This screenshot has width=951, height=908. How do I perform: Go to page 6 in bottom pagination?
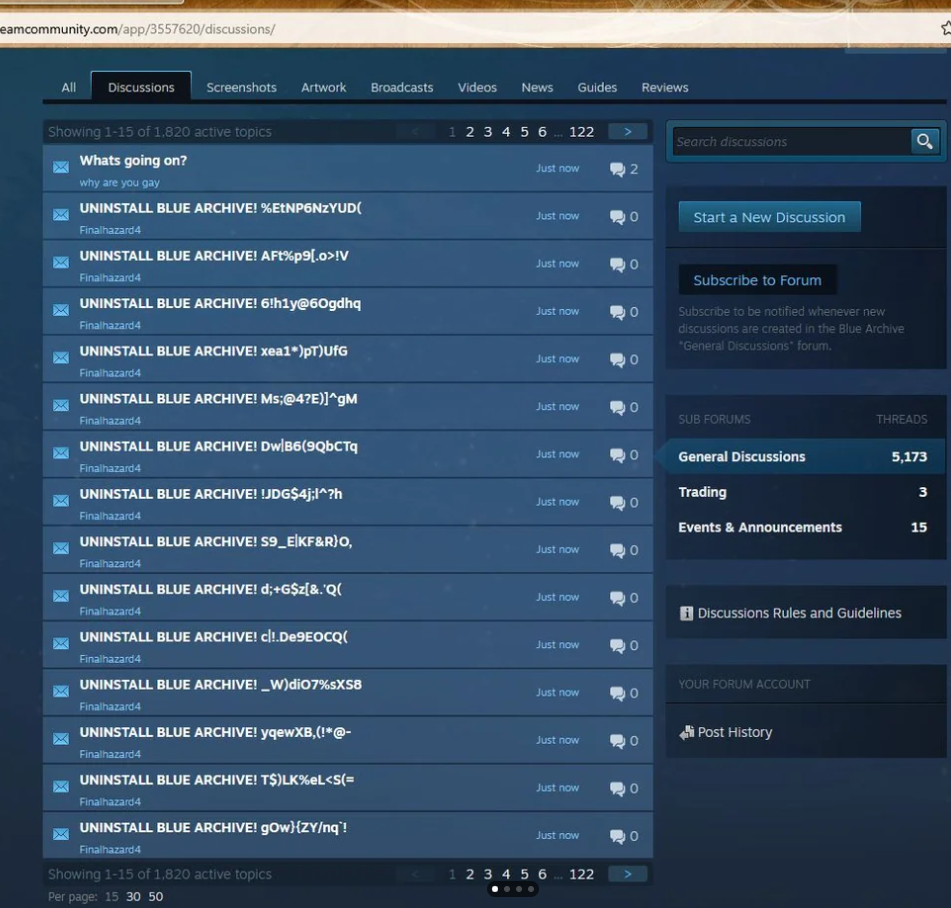click(x=542, y=874)
